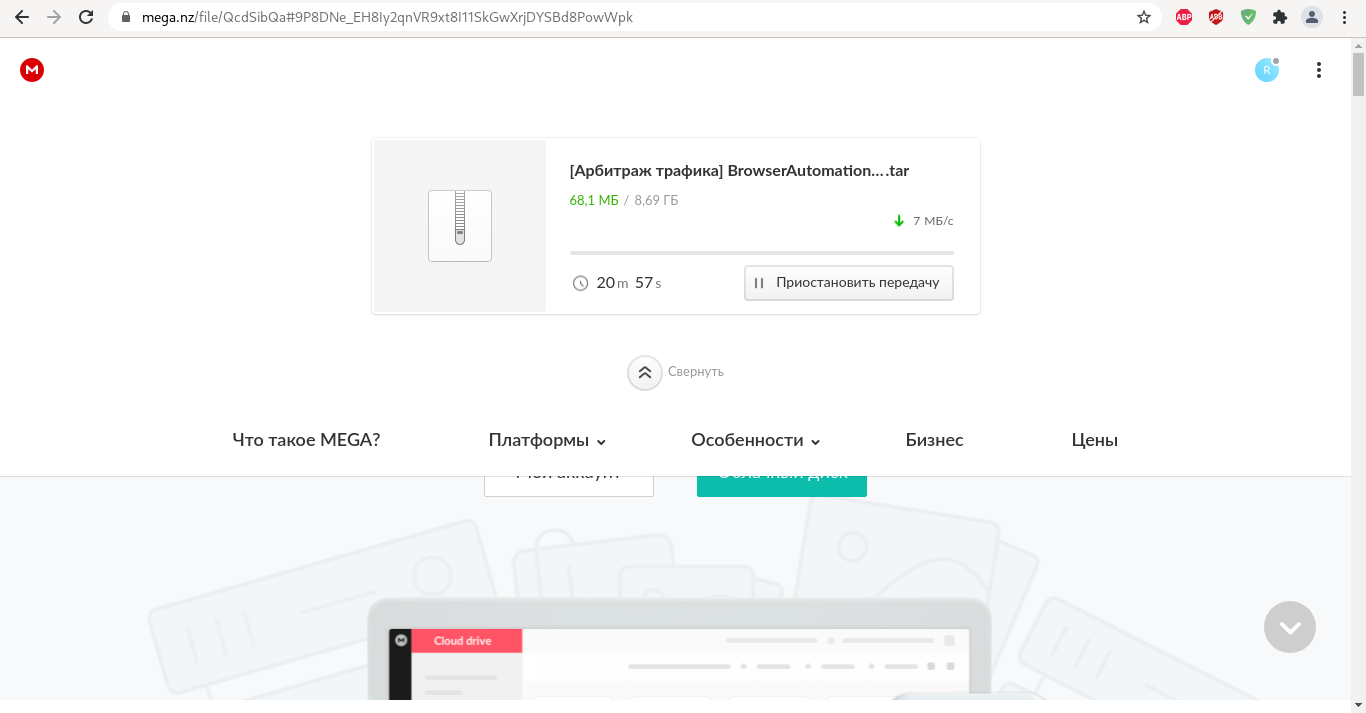Image resolution: width=1366 pixels, height=713 pixels.
Task: Click the red MEGA logo icon
Action: (x=32, y=70)
